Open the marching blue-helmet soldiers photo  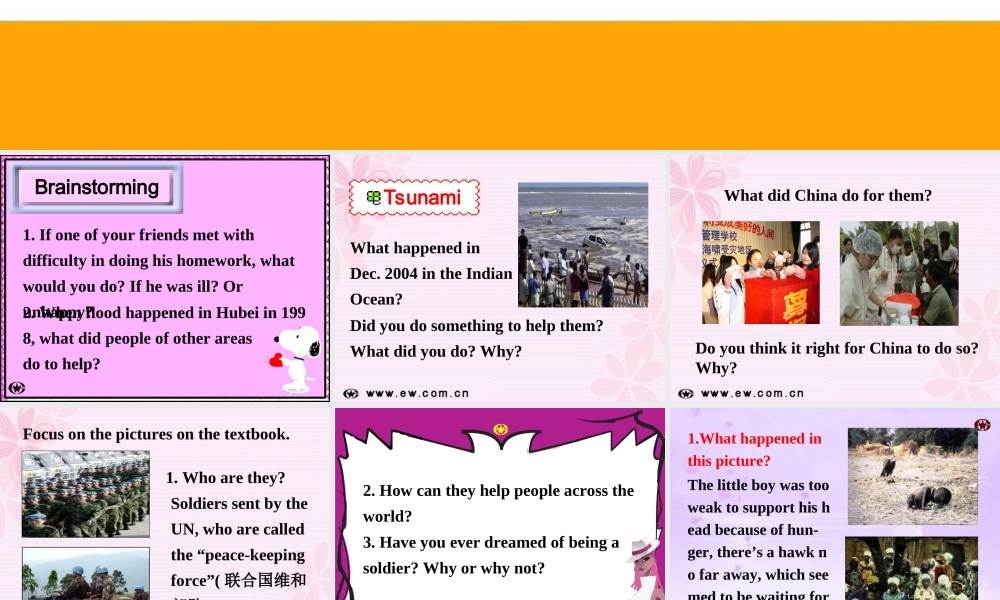[85, 494]
